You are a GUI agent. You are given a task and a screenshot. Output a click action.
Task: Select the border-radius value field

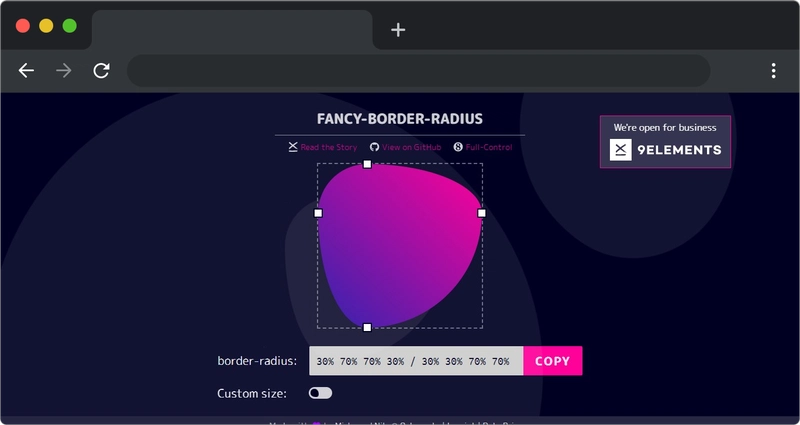click(x=416, y=361)
